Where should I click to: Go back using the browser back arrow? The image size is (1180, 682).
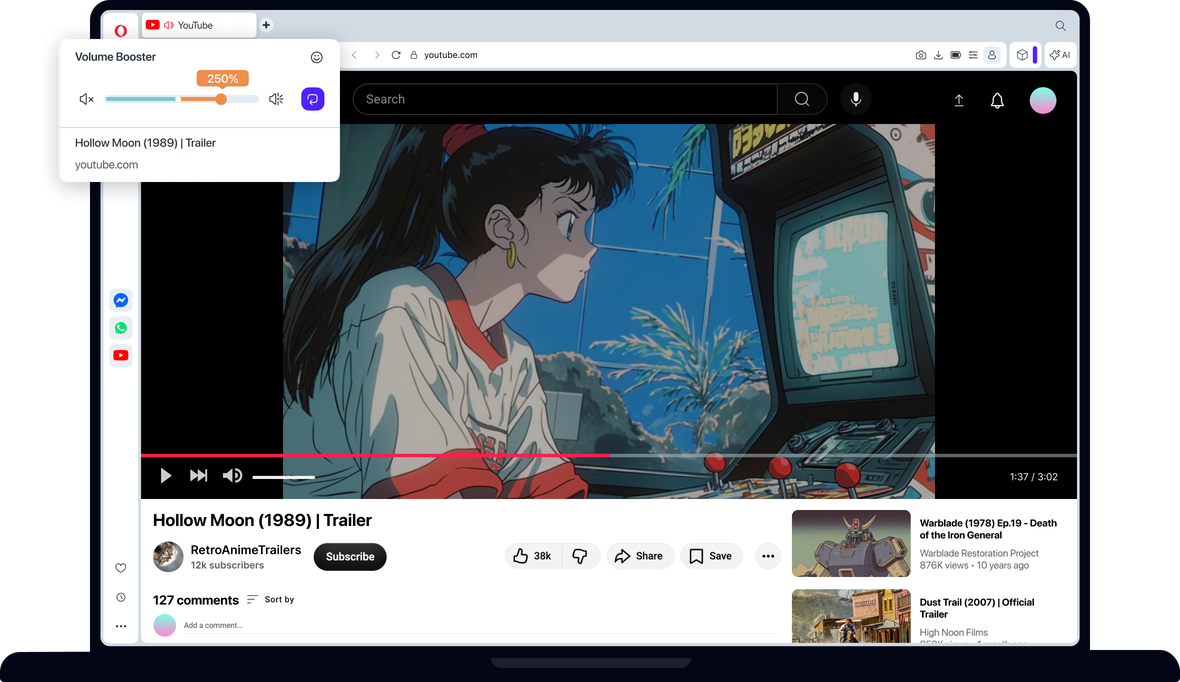coord(354,55)
